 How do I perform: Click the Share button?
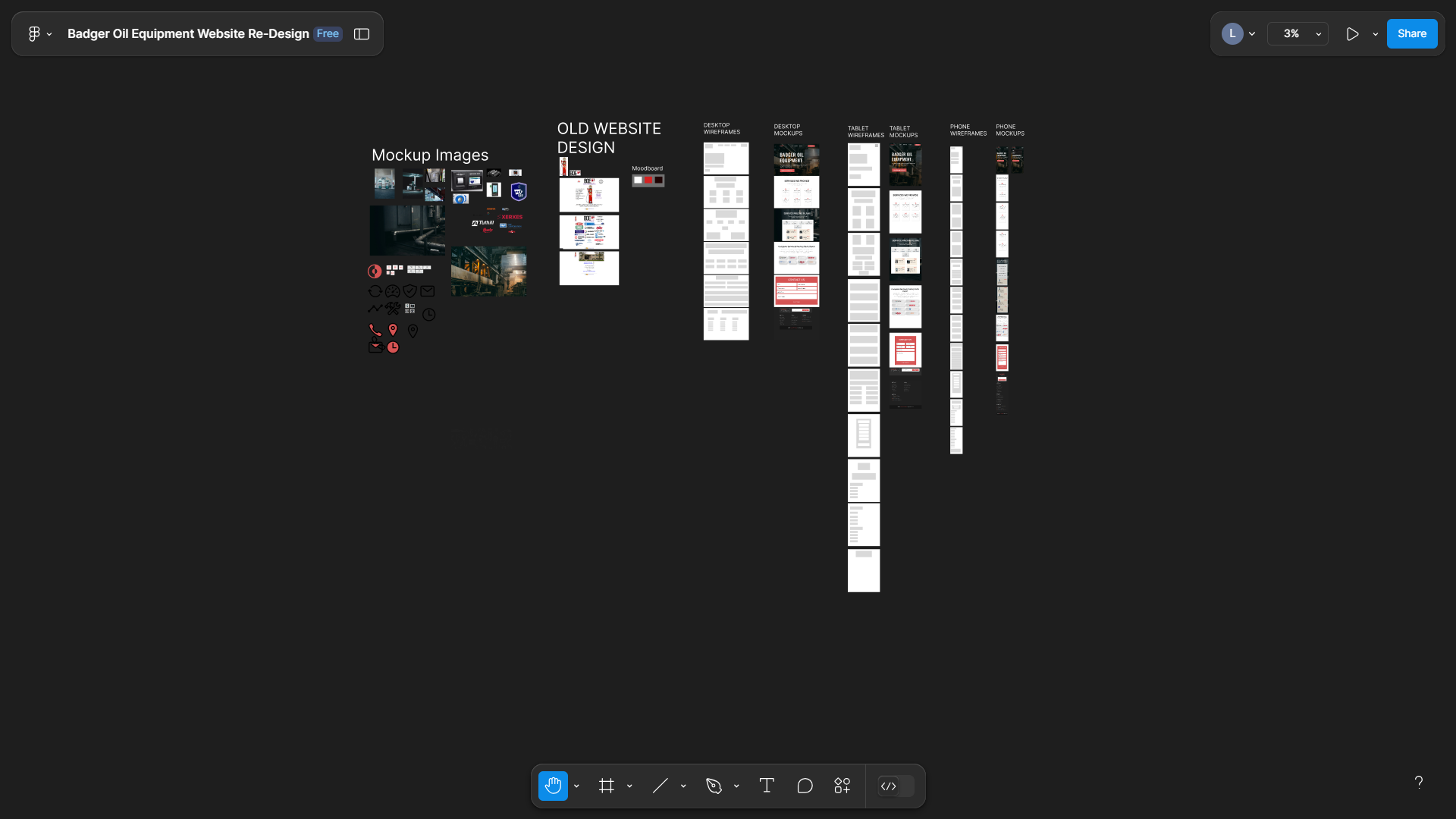pos(1411,34)
